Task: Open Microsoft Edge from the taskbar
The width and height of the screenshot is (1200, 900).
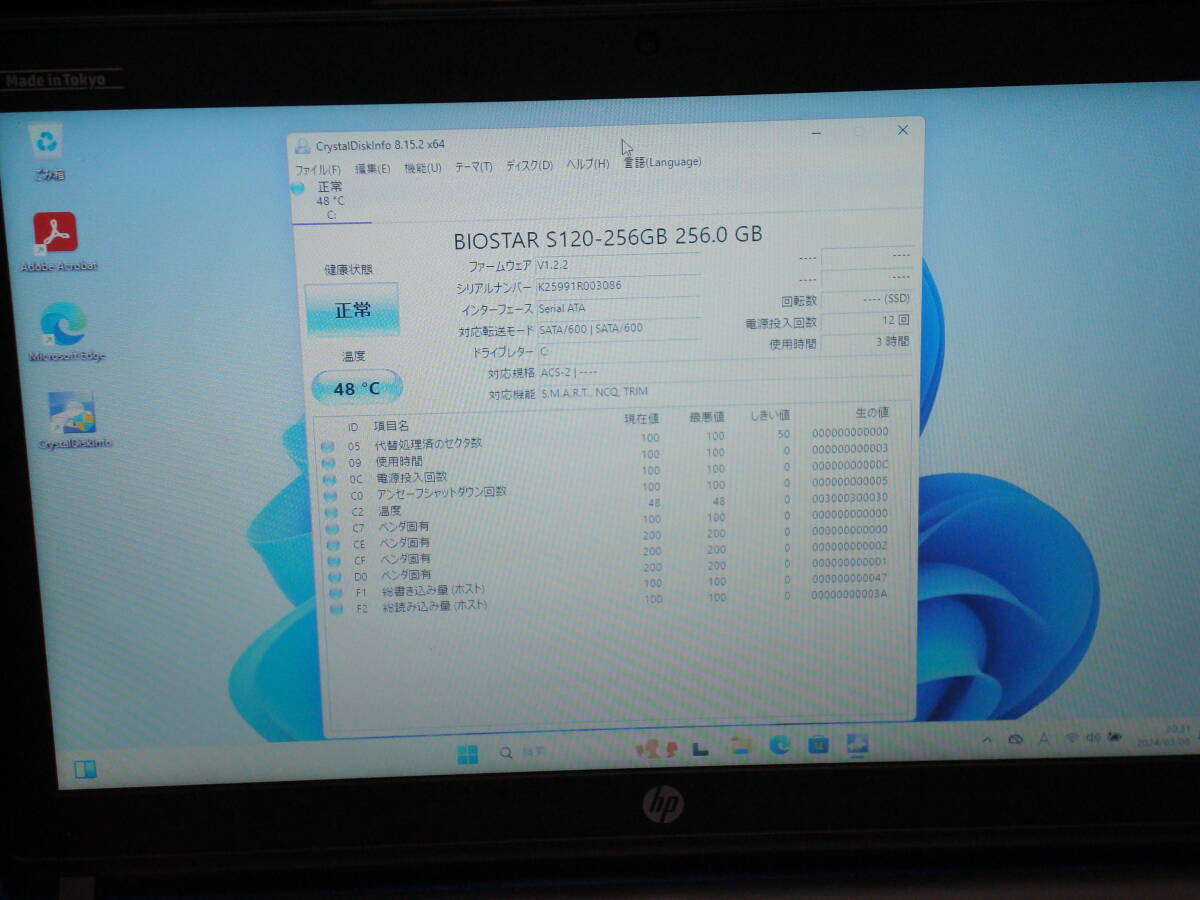Action: pos(780,745)
